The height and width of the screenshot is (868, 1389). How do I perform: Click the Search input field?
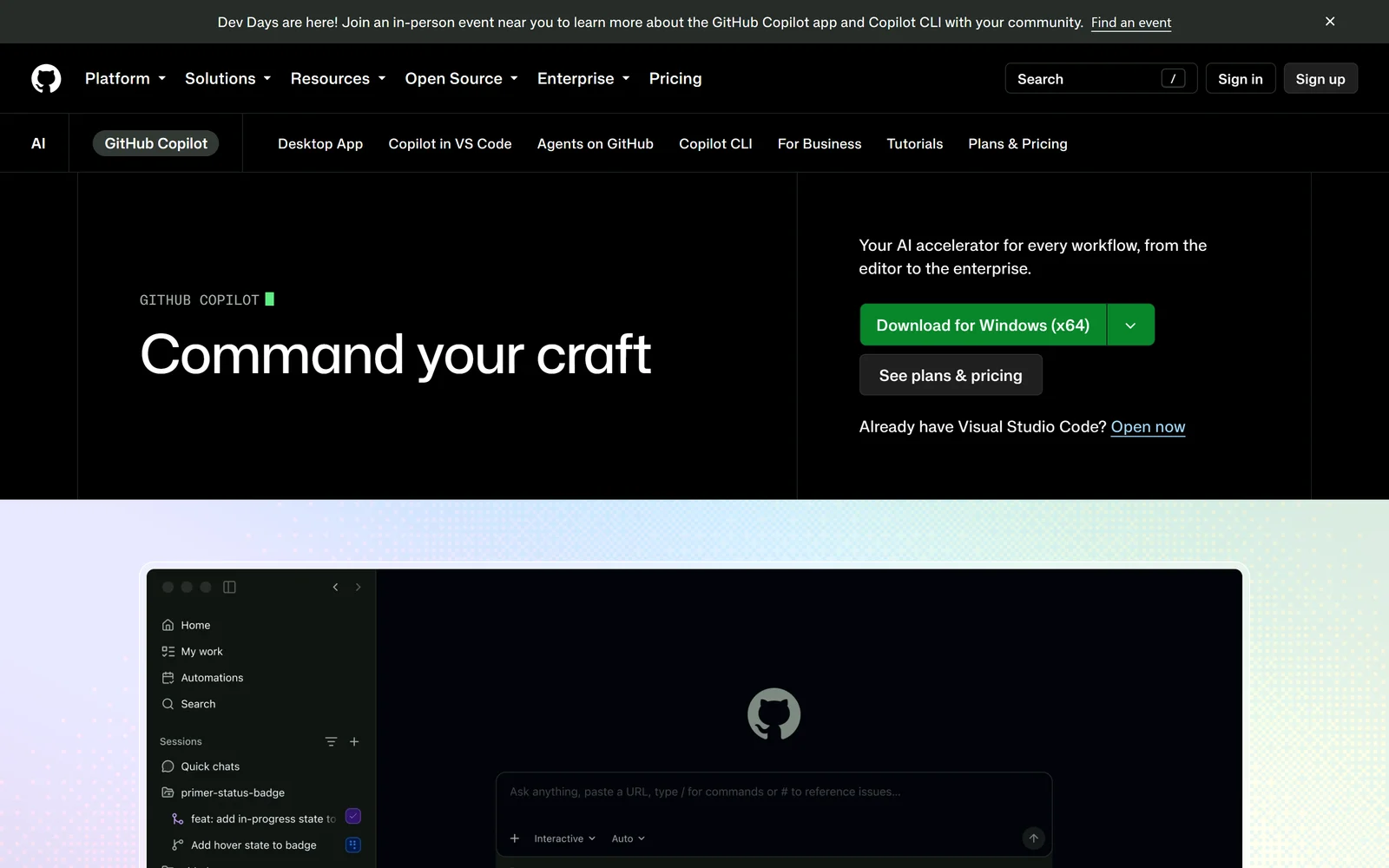pyautogui.click(x=1101, y=78)
